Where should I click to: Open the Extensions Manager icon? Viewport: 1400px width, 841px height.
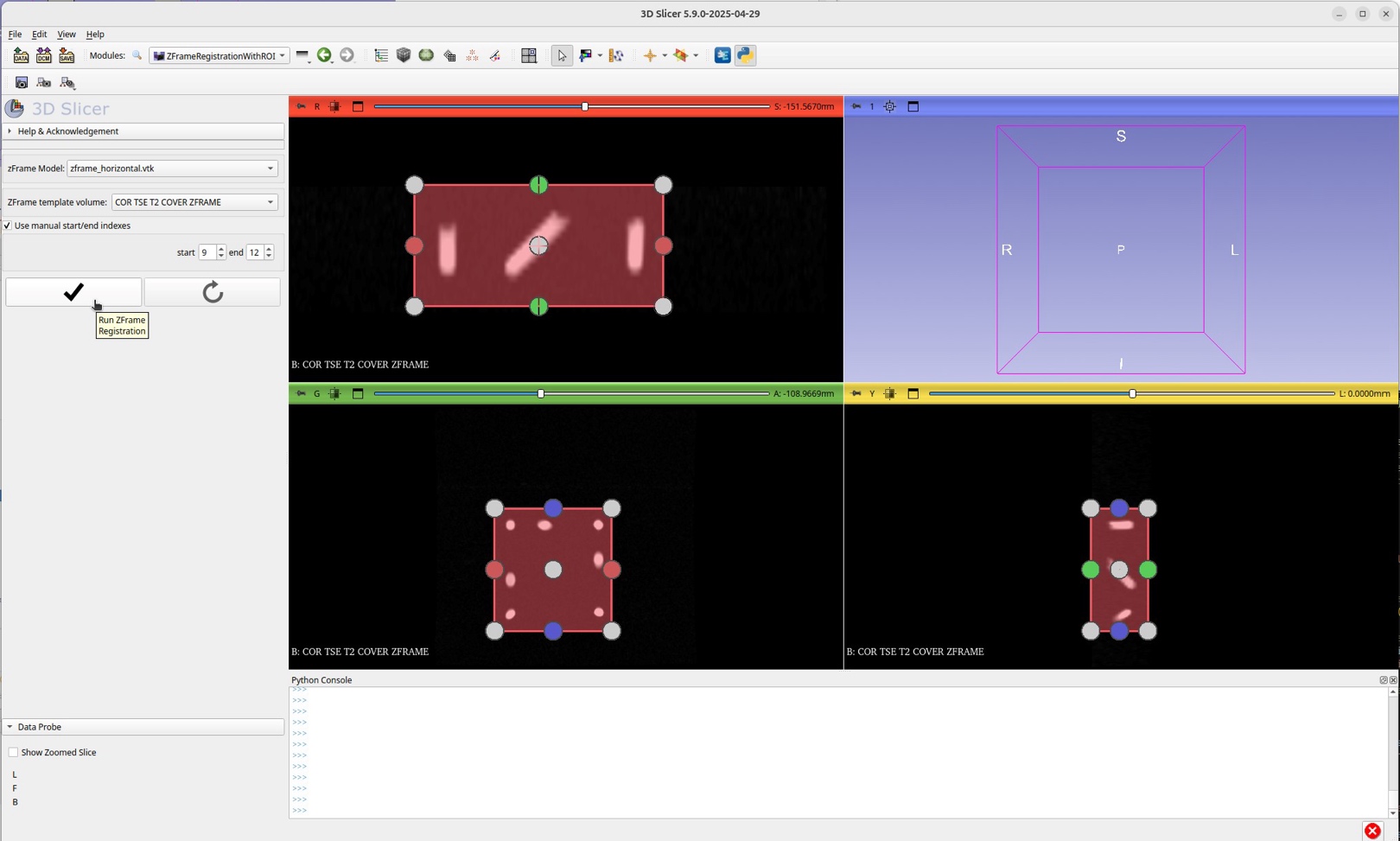[x=722, y=55]
